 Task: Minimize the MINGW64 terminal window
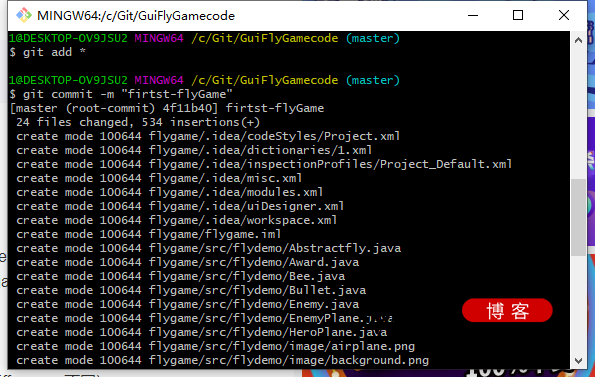(473, 15)
